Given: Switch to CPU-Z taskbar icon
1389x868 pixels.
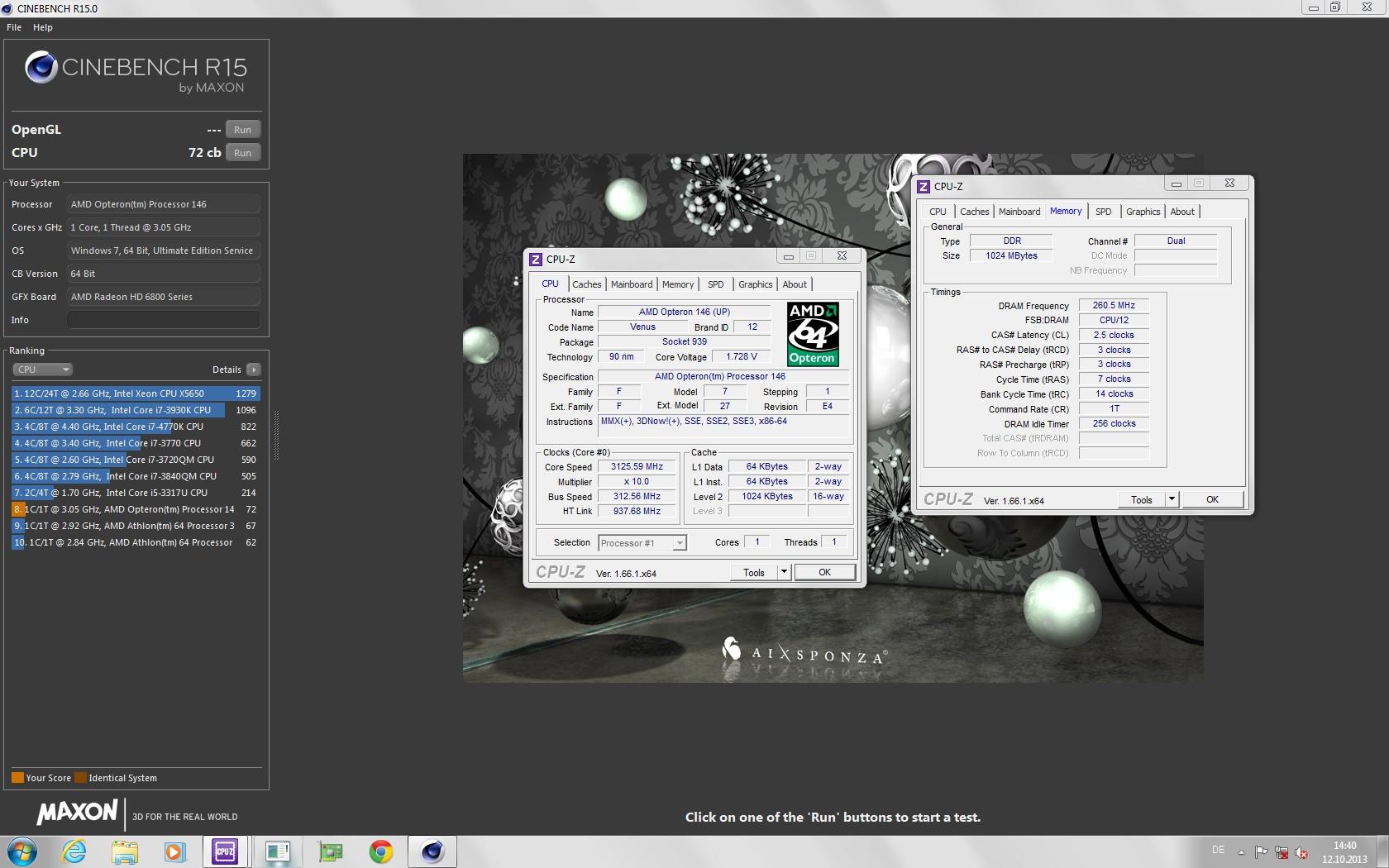Looking at the screenshot, I should (x=225, y=851).
